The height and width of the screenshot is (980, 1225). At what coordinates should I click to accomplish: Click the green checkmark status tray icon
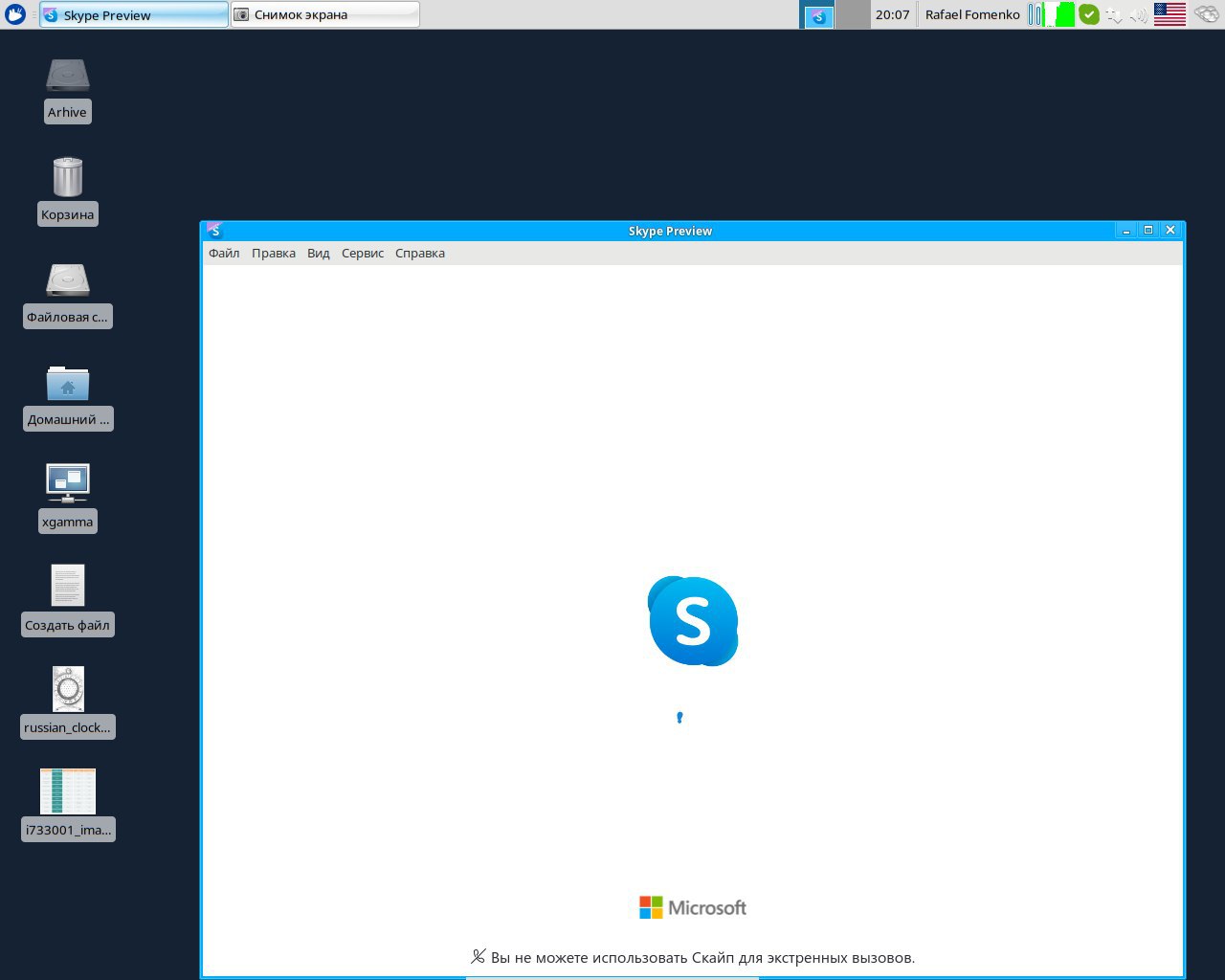click(1089, 14)
